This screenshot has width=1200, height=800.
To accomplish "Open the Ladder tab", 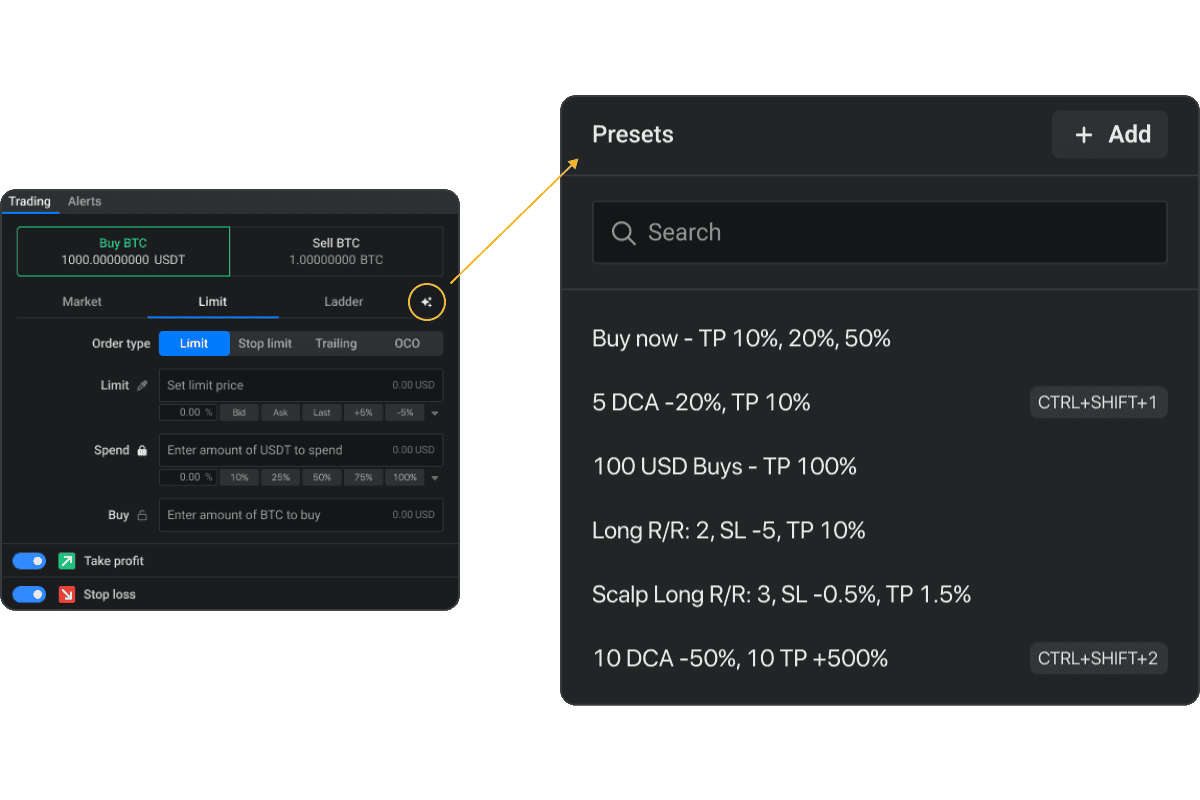I will [x=343, y=301].
